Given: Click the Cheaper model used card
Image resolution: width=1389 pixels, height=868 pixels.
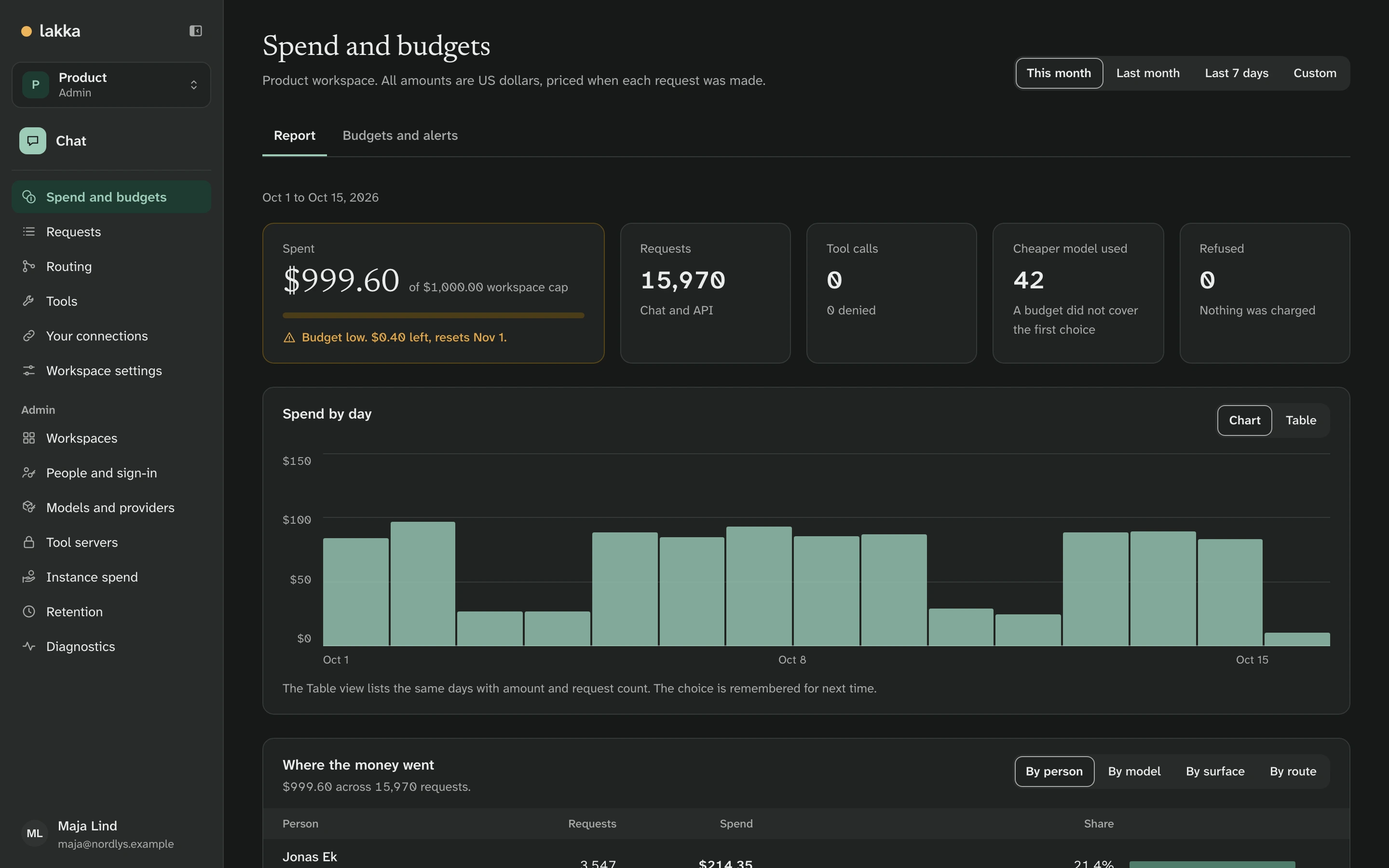Looking at the screenshot, I should click(x=1078, y=293).
